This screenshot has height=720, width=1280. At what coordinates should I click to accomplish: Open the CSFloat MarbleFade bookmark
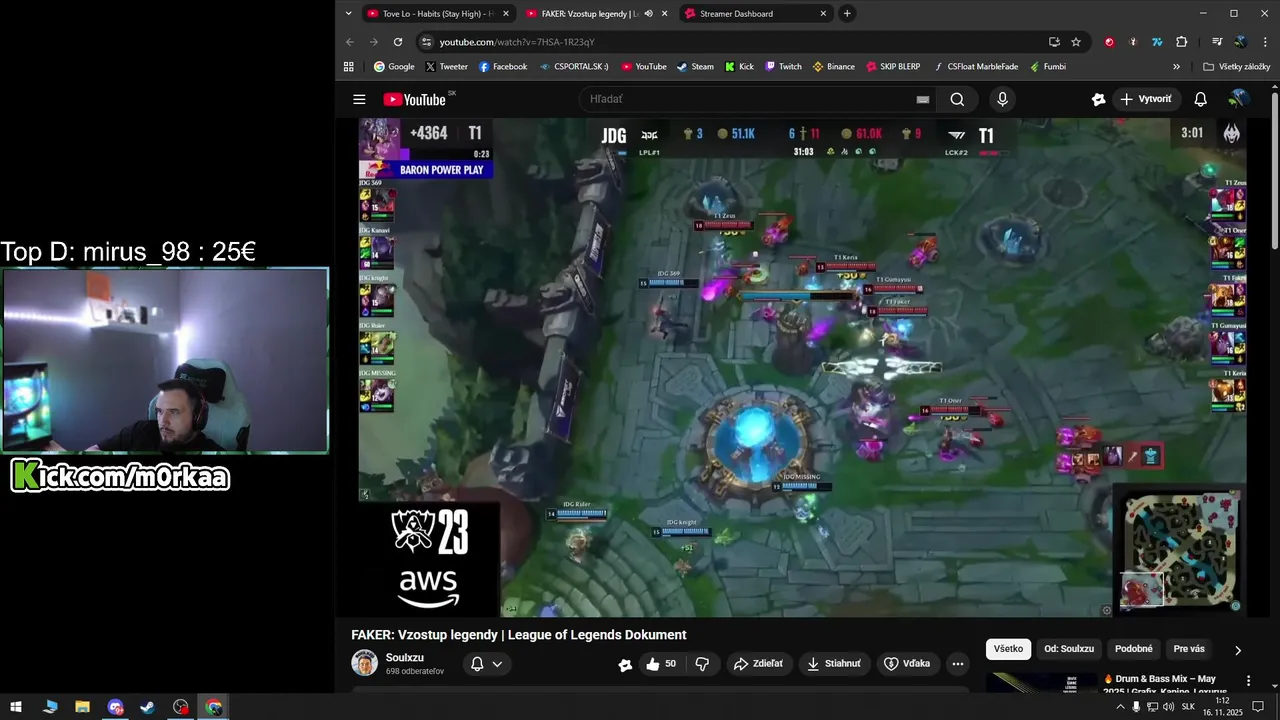pyautogui.click(x=975, y=67)
